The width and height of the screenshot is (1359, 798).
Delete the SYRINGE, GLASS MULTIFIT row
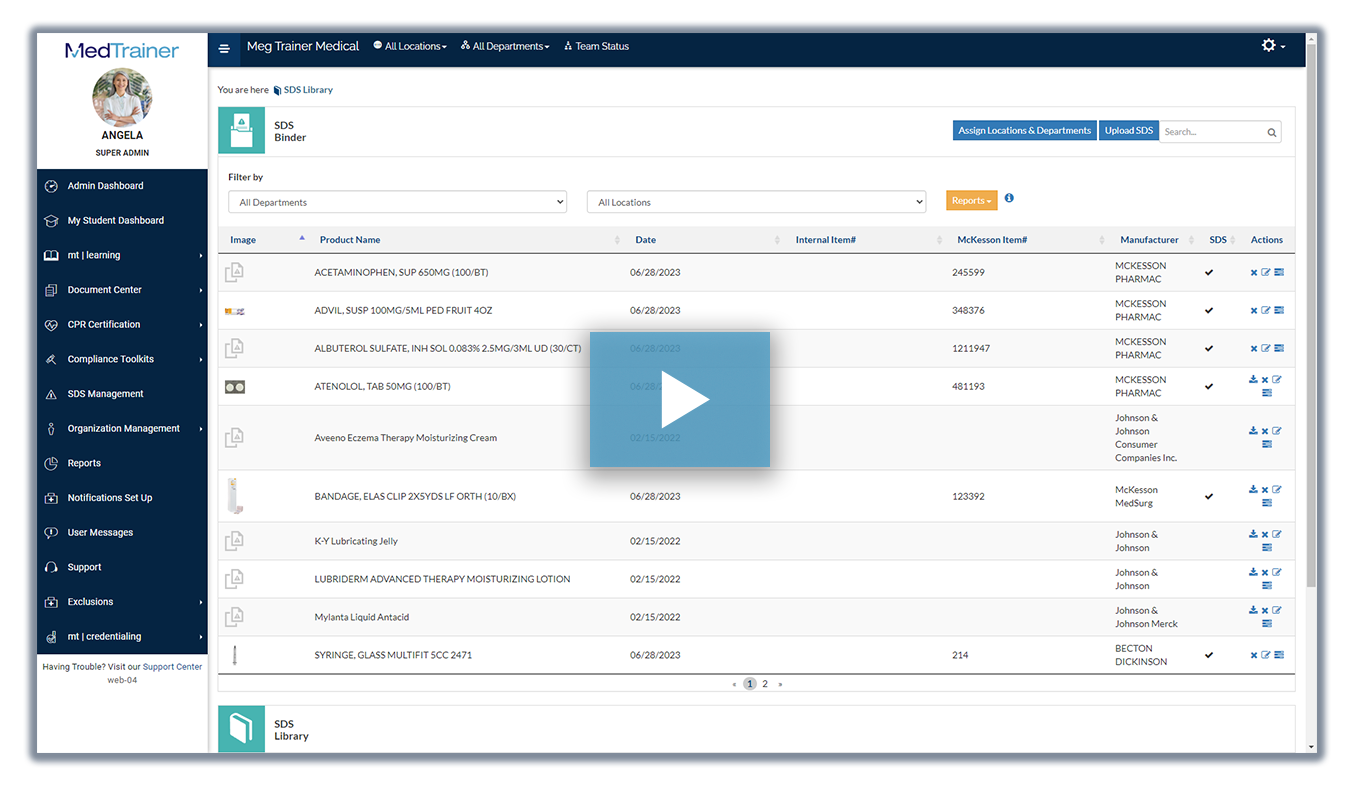1254,656
